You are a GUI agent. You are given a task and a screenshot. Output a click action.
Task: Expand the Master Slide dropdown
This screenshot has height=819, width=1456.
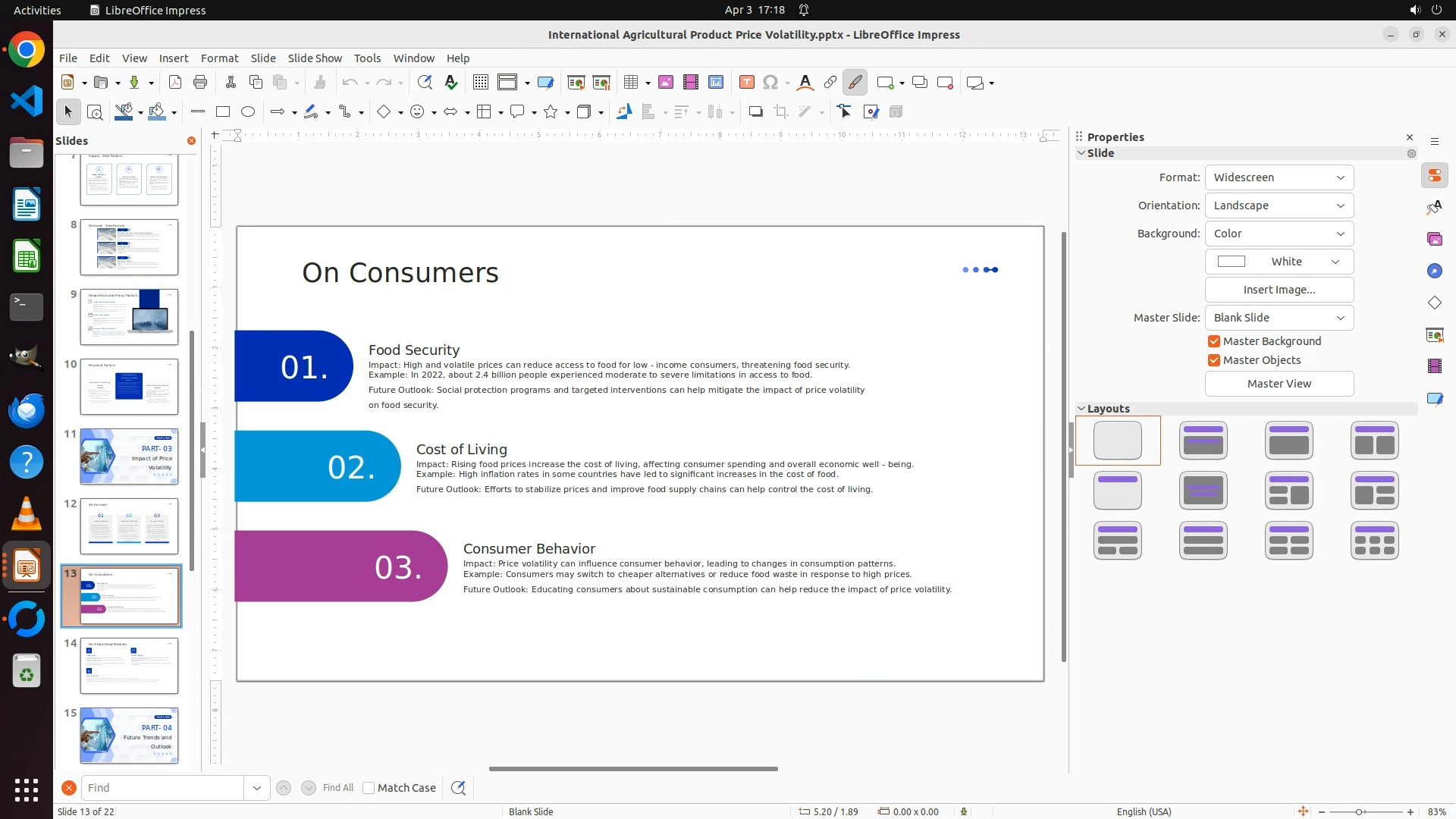1279,318
